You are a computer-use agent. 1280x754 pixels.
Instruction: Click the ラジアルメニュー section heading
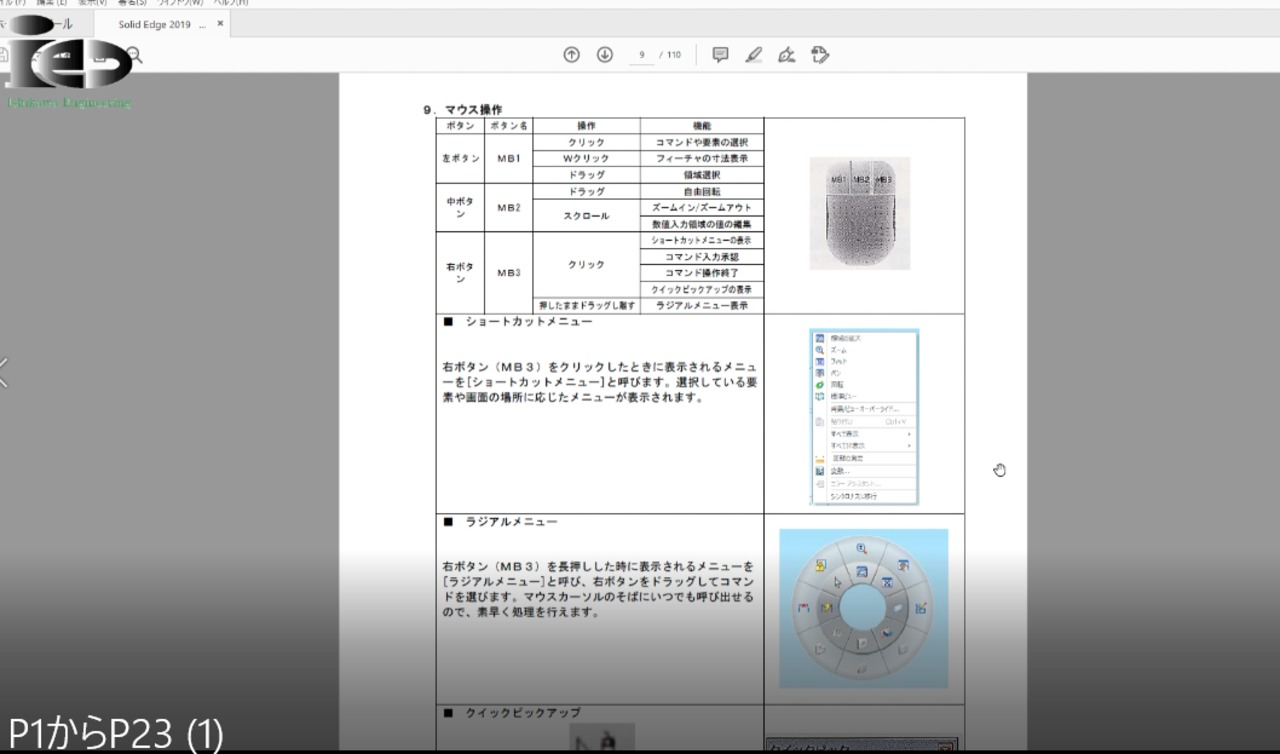coord(511,522)
